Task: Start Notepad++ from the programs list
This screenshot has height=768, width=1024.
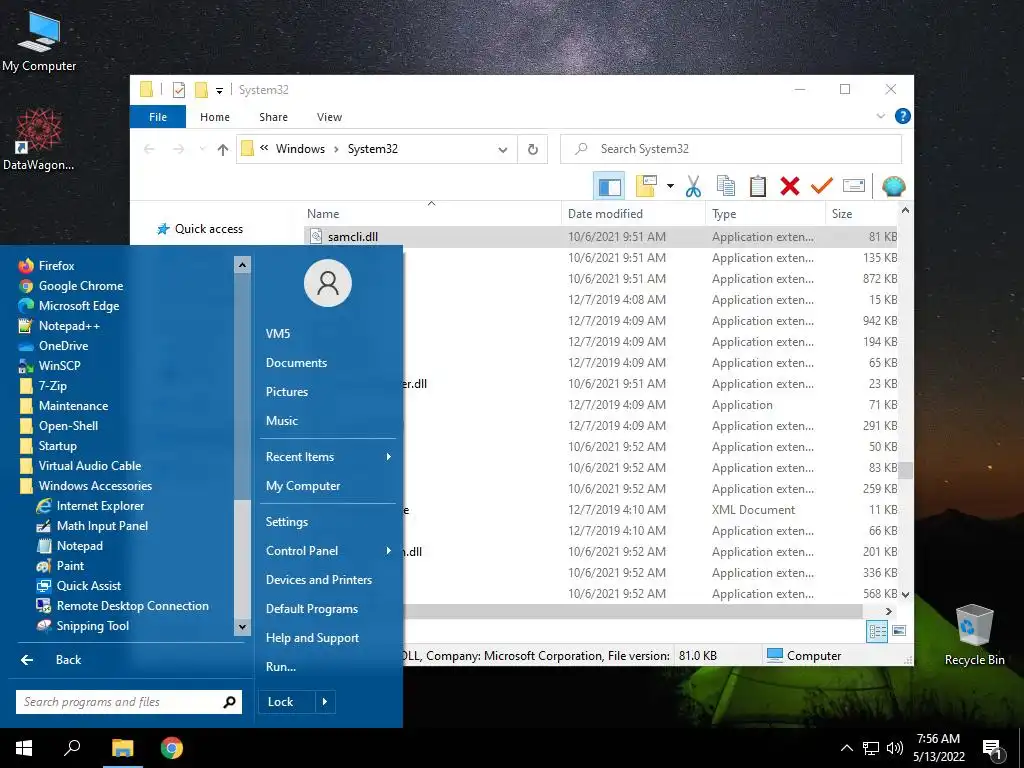Action: click(x=59, y=326)
